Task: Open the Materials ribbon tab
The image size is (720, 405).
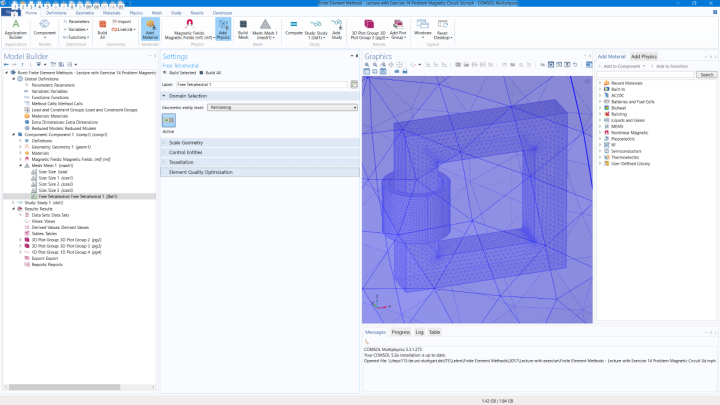Action: coord(112,13)
